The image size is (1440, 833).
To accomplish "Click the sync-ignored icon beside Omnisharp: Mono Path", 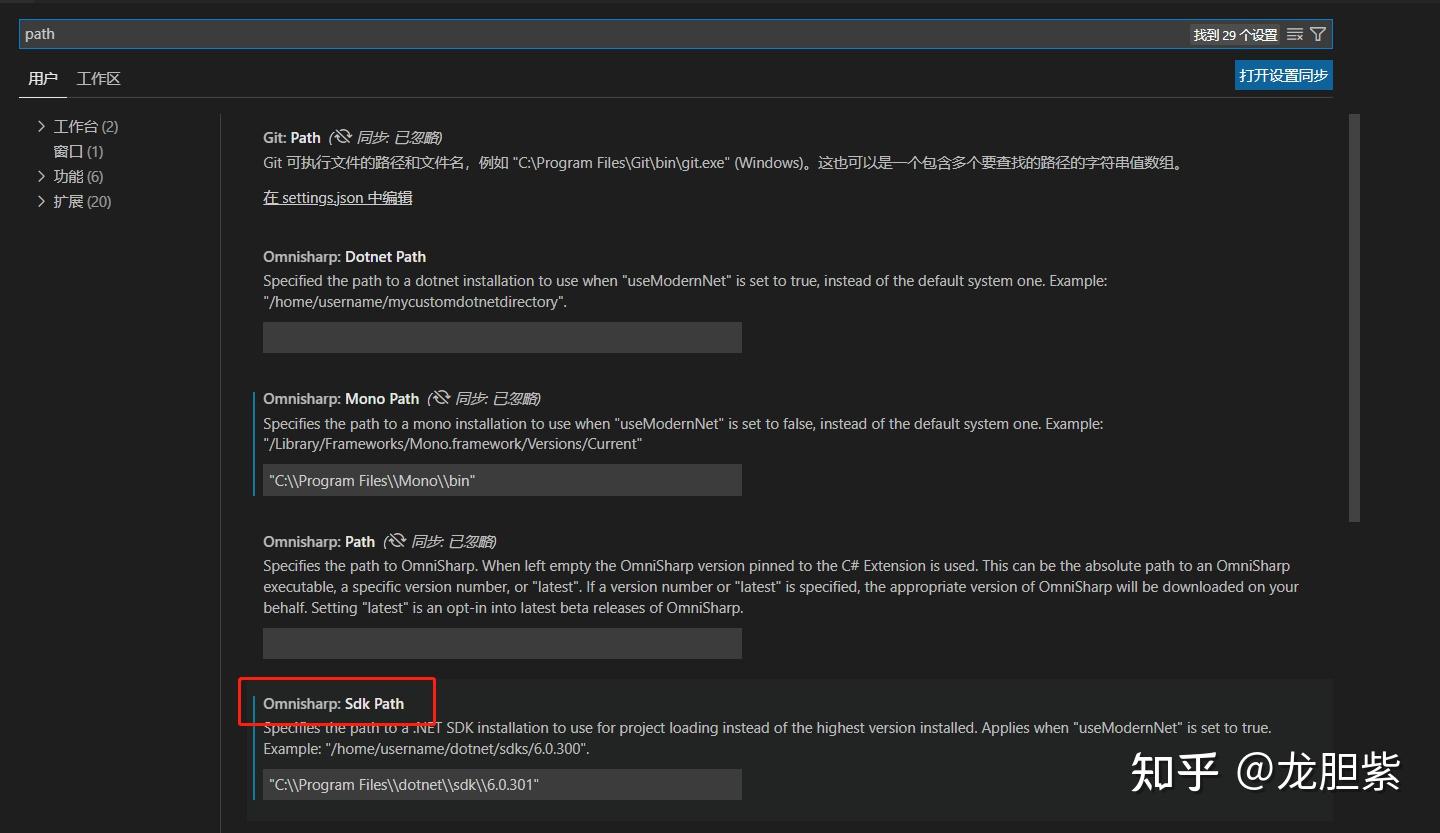I will pos(440,398).
